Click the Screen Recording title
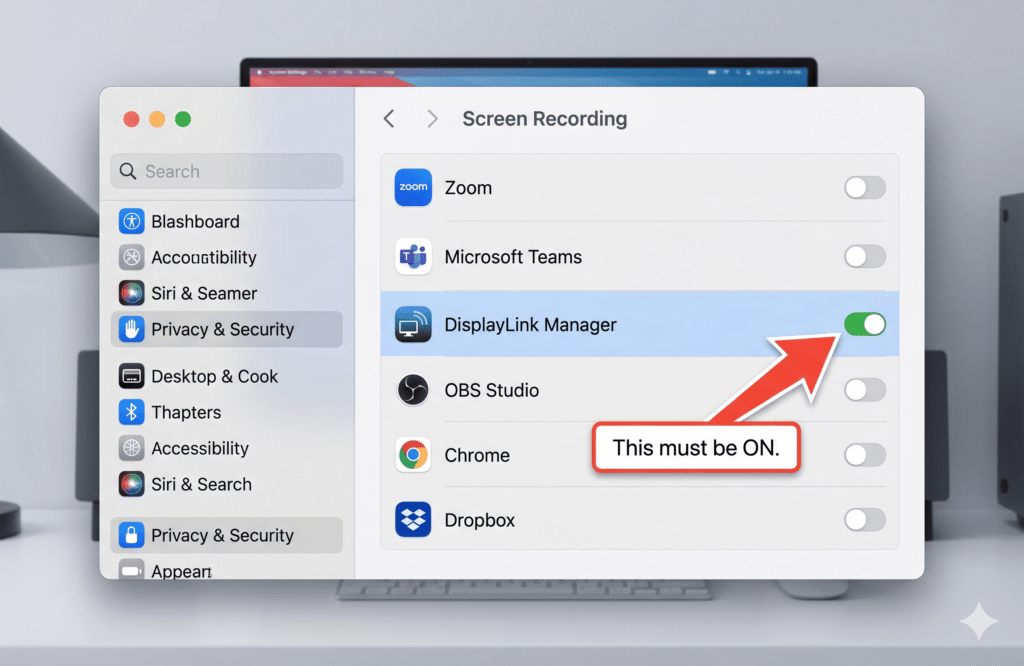This screenshot has width=1024, height=666. tap(545, 119)
